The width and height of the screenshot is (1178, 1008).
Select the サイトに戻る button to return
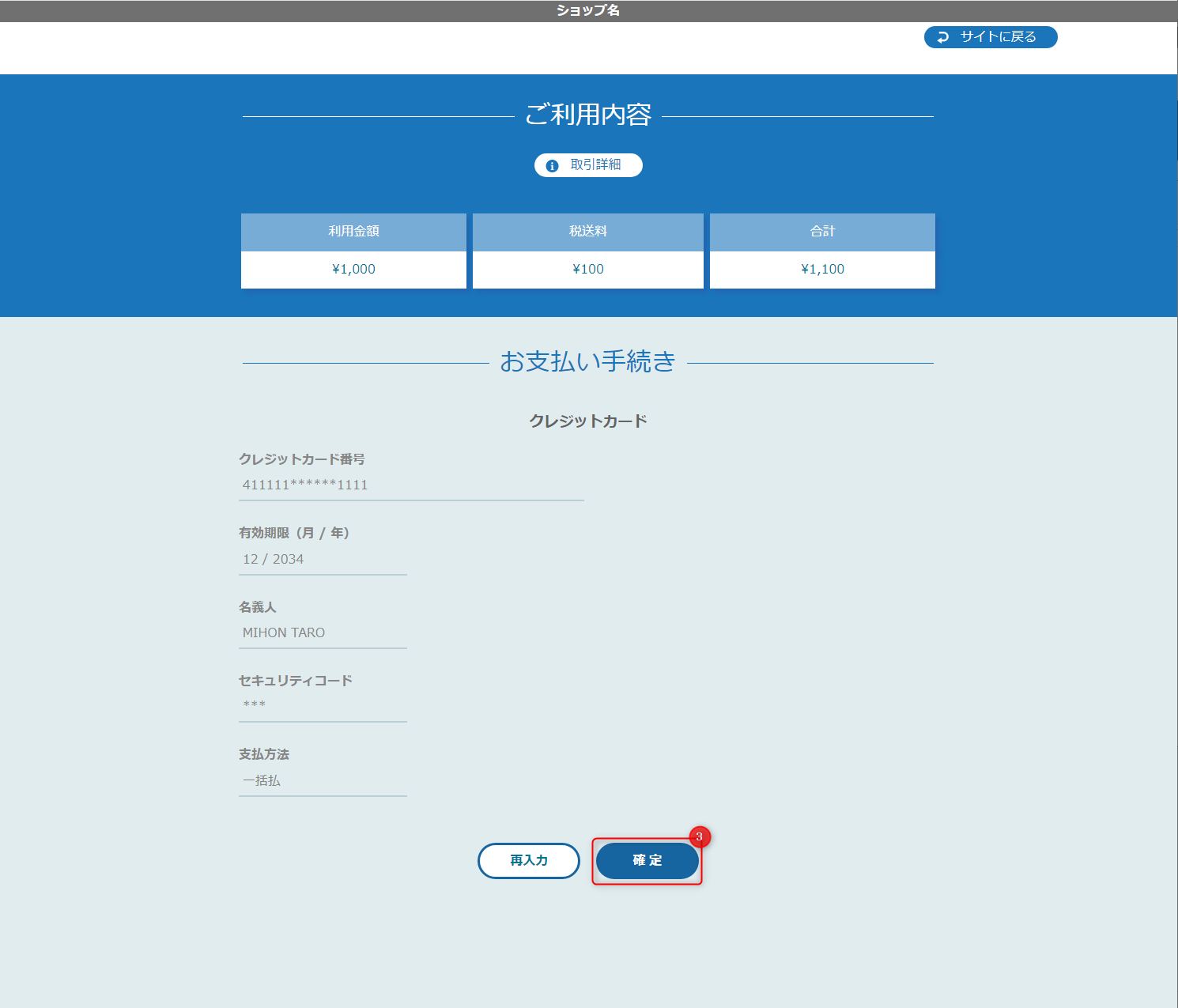pos(990,36)
